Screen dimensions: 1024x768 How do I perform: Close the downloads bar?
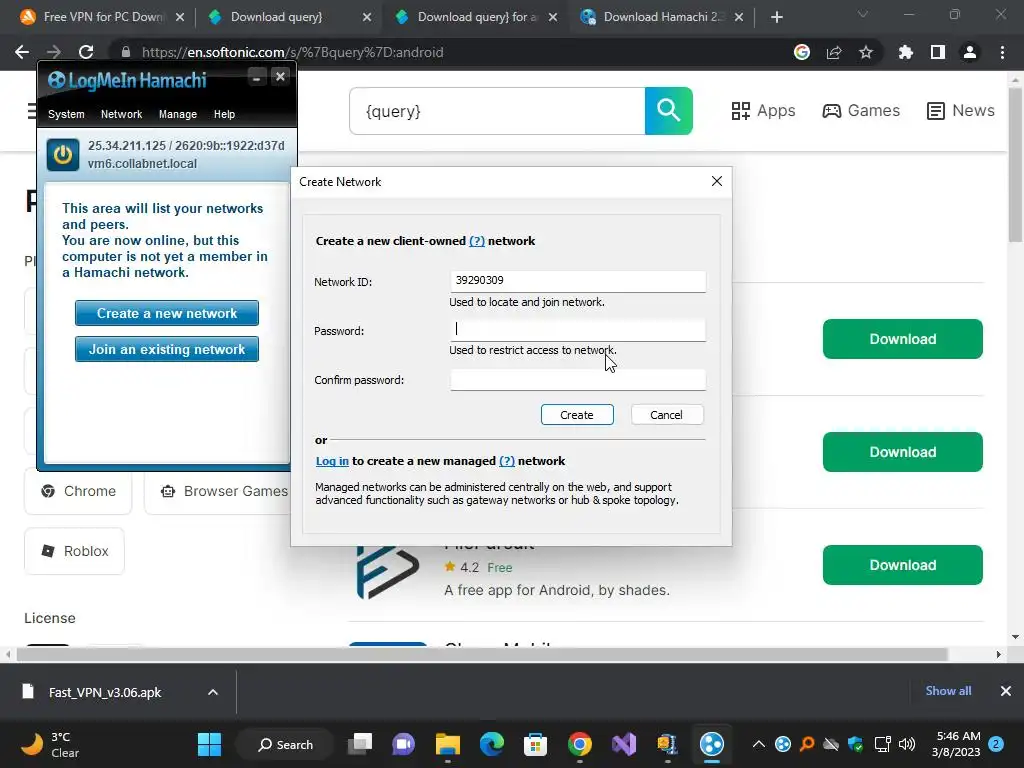(x=1006, y=691)
